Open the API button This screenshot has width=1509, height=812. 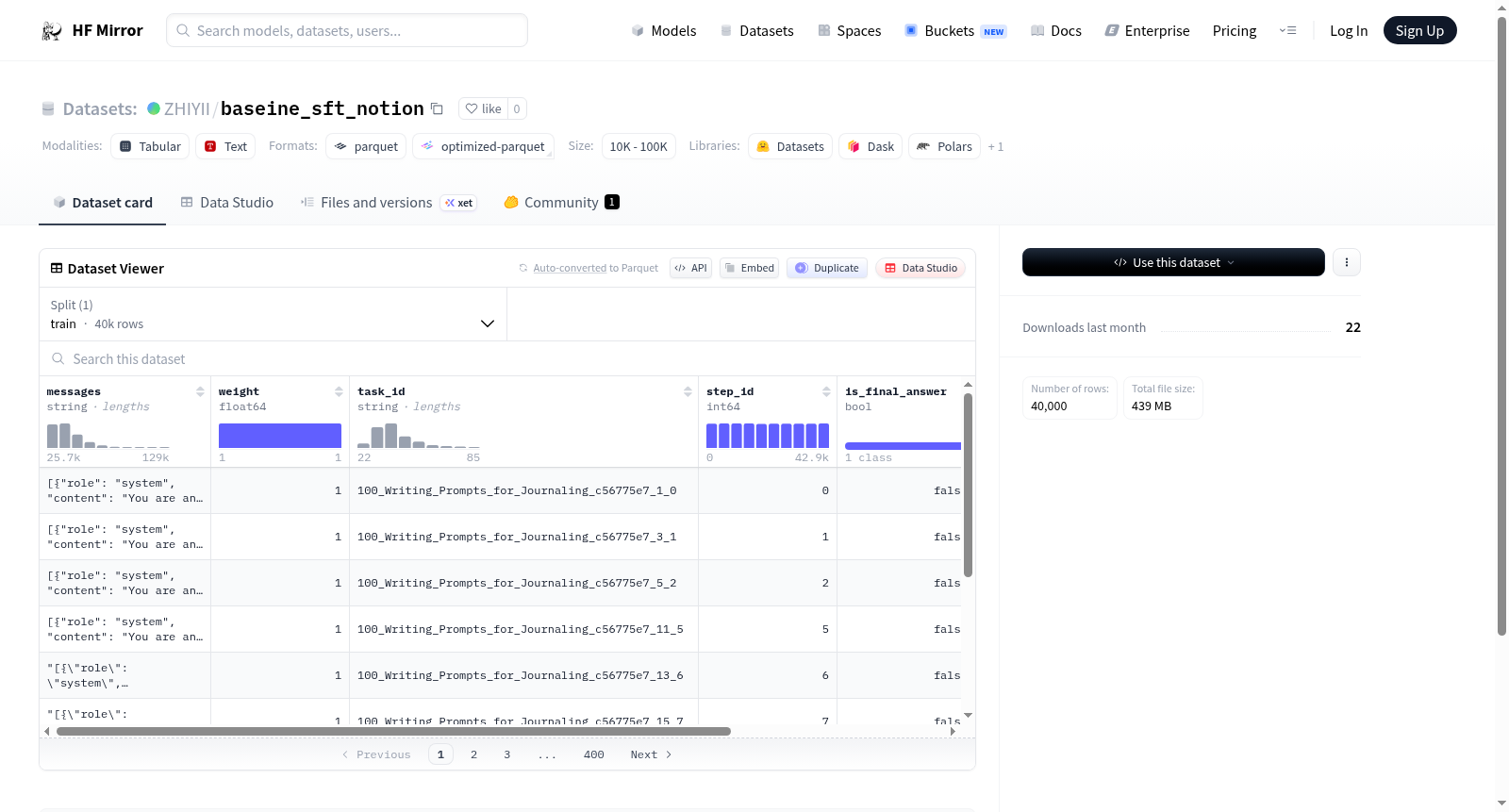pos(690,268)
